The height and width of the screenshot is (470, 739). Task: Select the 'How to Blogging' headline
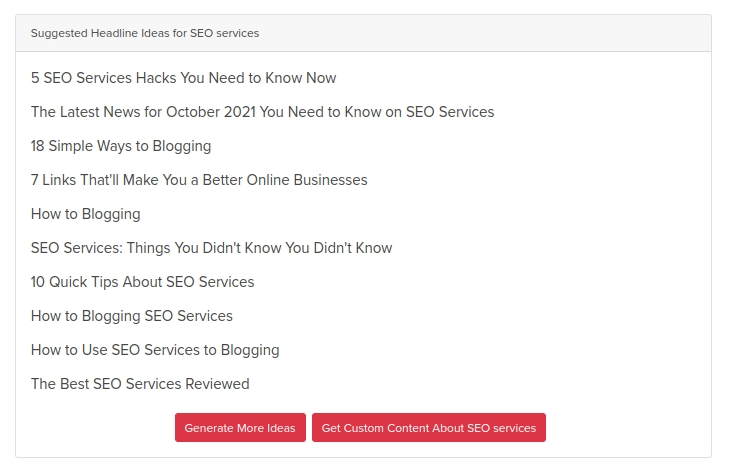pos(85,214)
